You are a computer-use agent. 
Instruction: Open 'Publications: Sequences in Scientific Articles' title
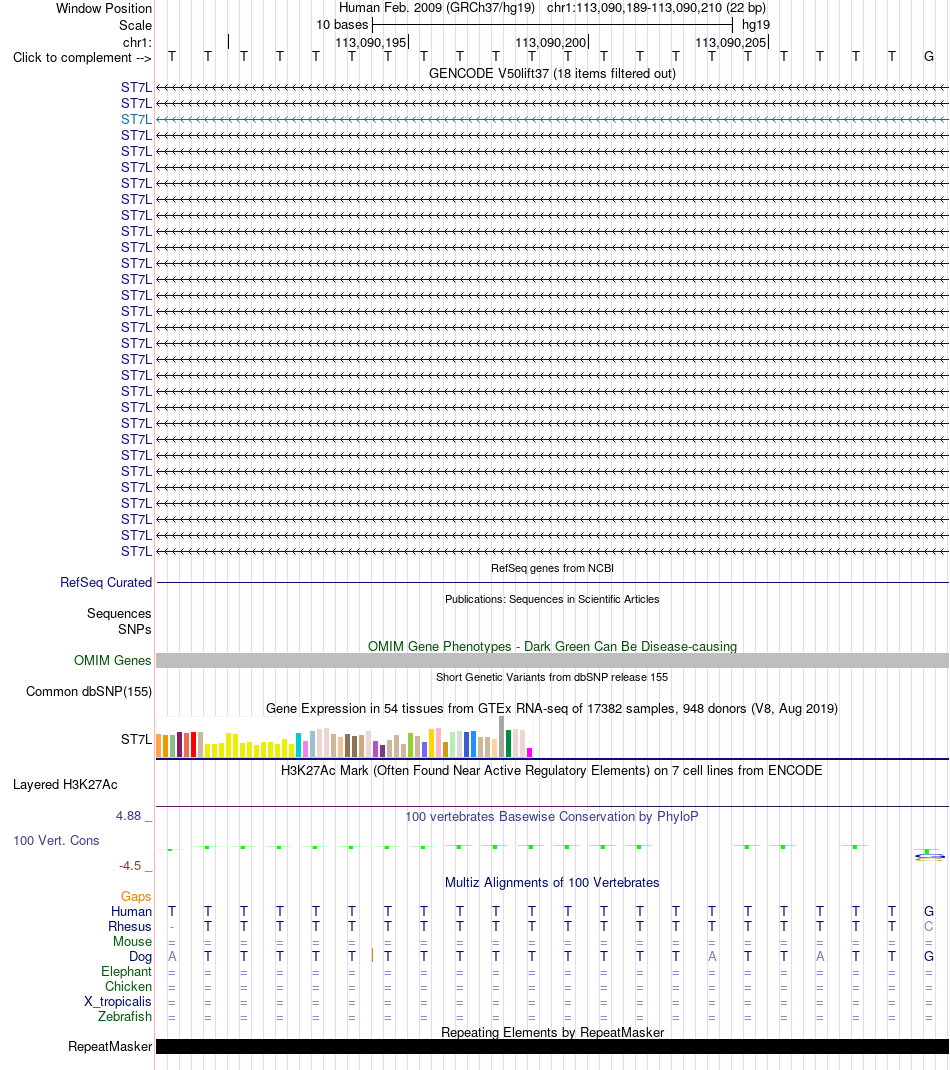[552, 599]
